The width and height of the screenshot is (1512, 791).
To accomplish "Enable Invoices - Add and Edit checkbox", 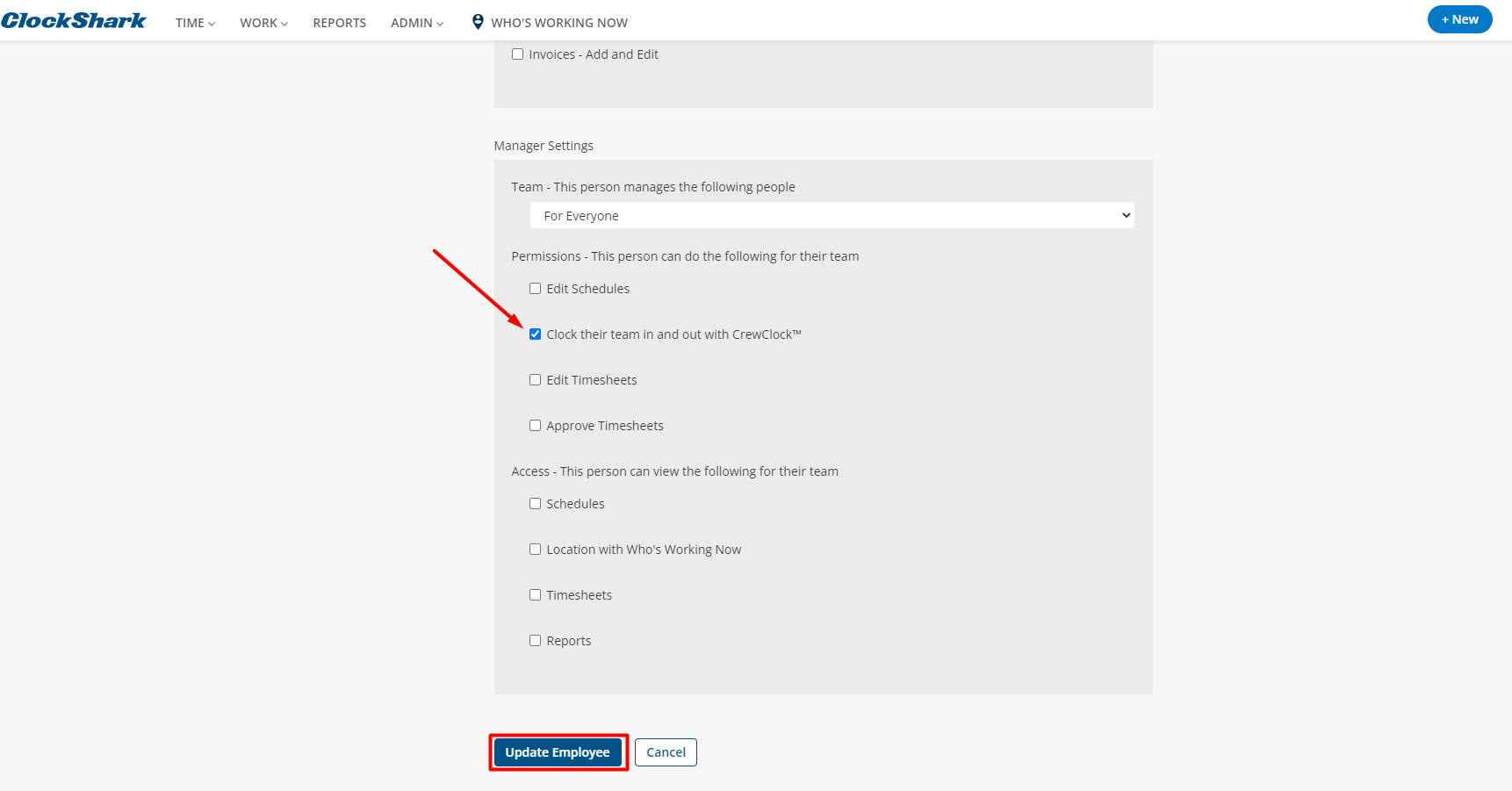I will pyautogui.click(x=518, y=54).
